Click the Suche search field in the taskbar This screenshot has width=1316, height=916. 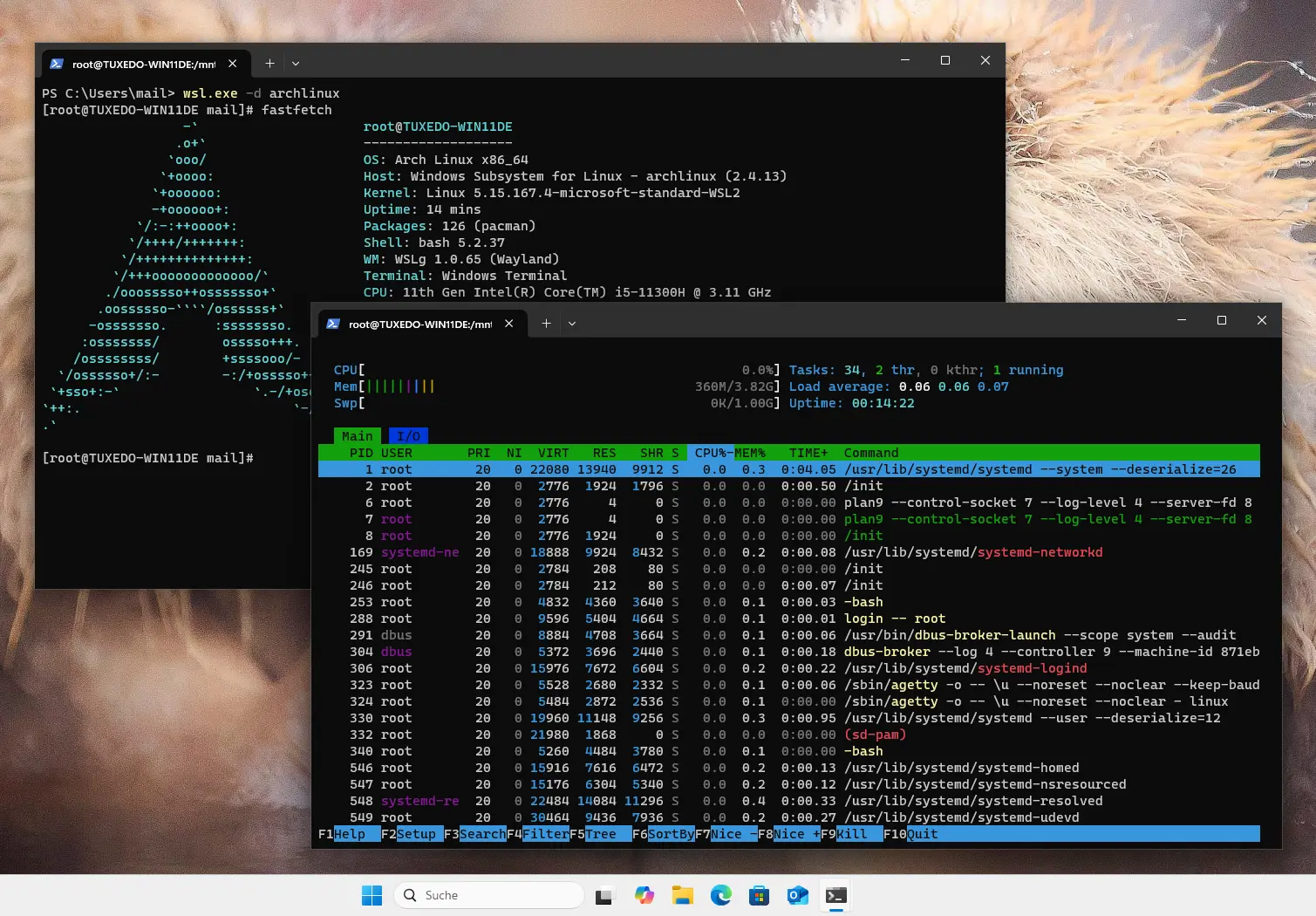488,895
